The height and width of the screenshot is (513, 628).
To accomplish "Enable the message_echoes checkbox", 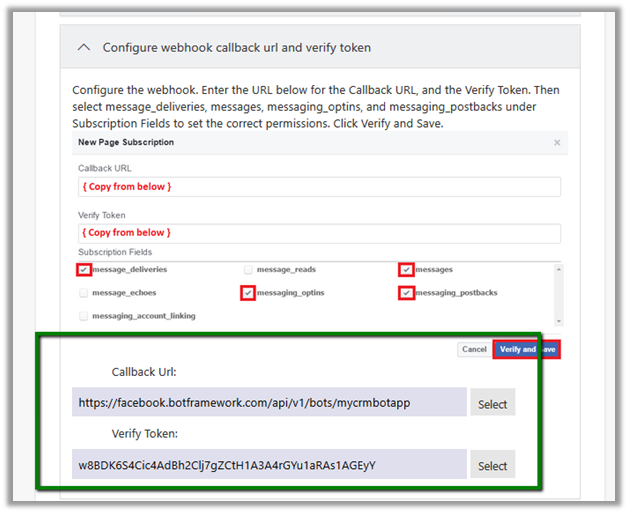I will (83, 293).
